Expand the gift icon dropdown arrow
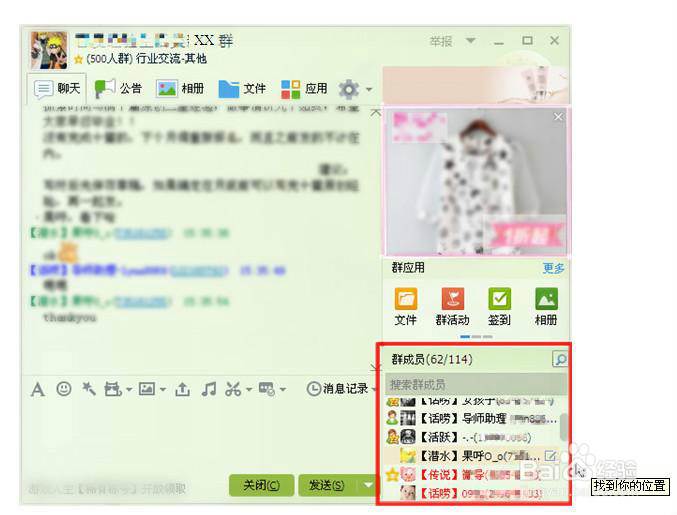The width and height of the screenshot is (677, 515). pos(129,390)
